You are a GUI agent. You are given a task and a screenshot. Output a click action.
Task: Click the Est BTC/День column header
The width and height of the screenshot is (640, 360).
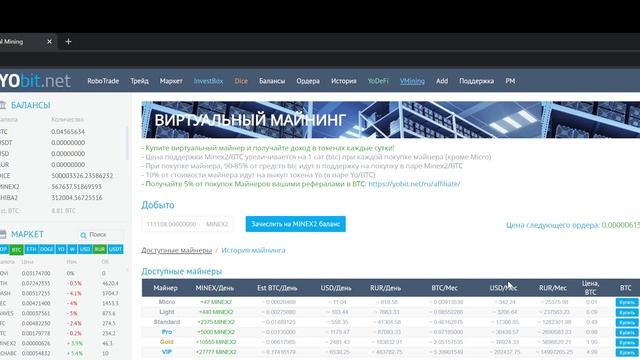tap(277, 288)
